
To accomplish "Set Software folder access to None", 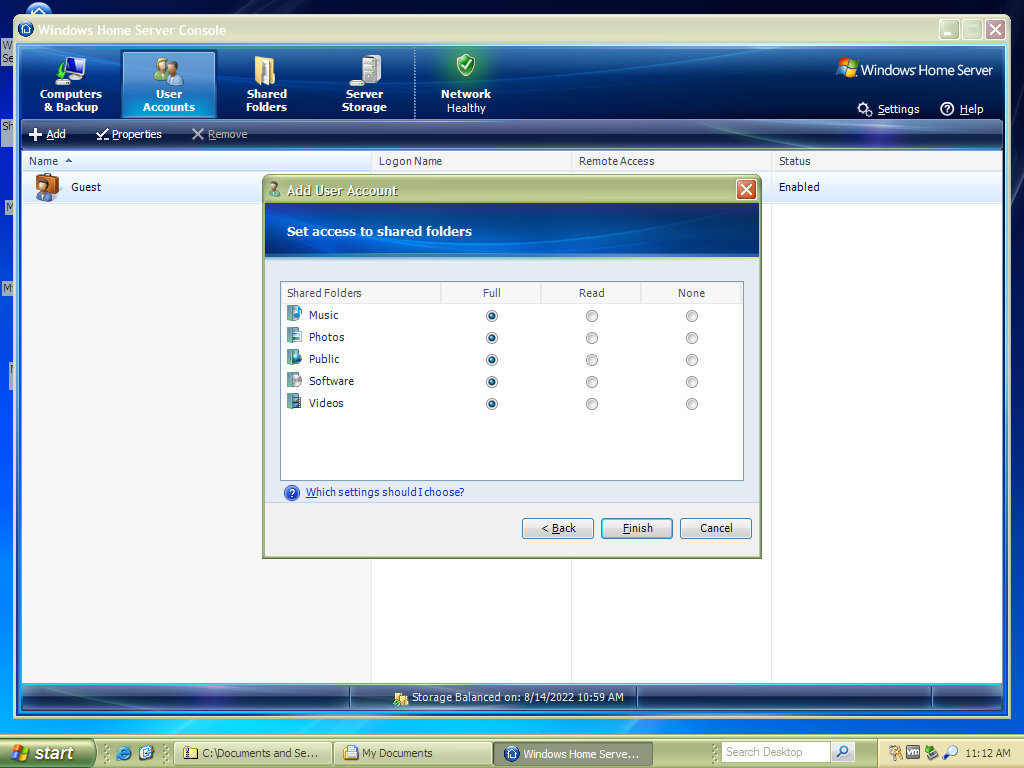I will 692,382.
